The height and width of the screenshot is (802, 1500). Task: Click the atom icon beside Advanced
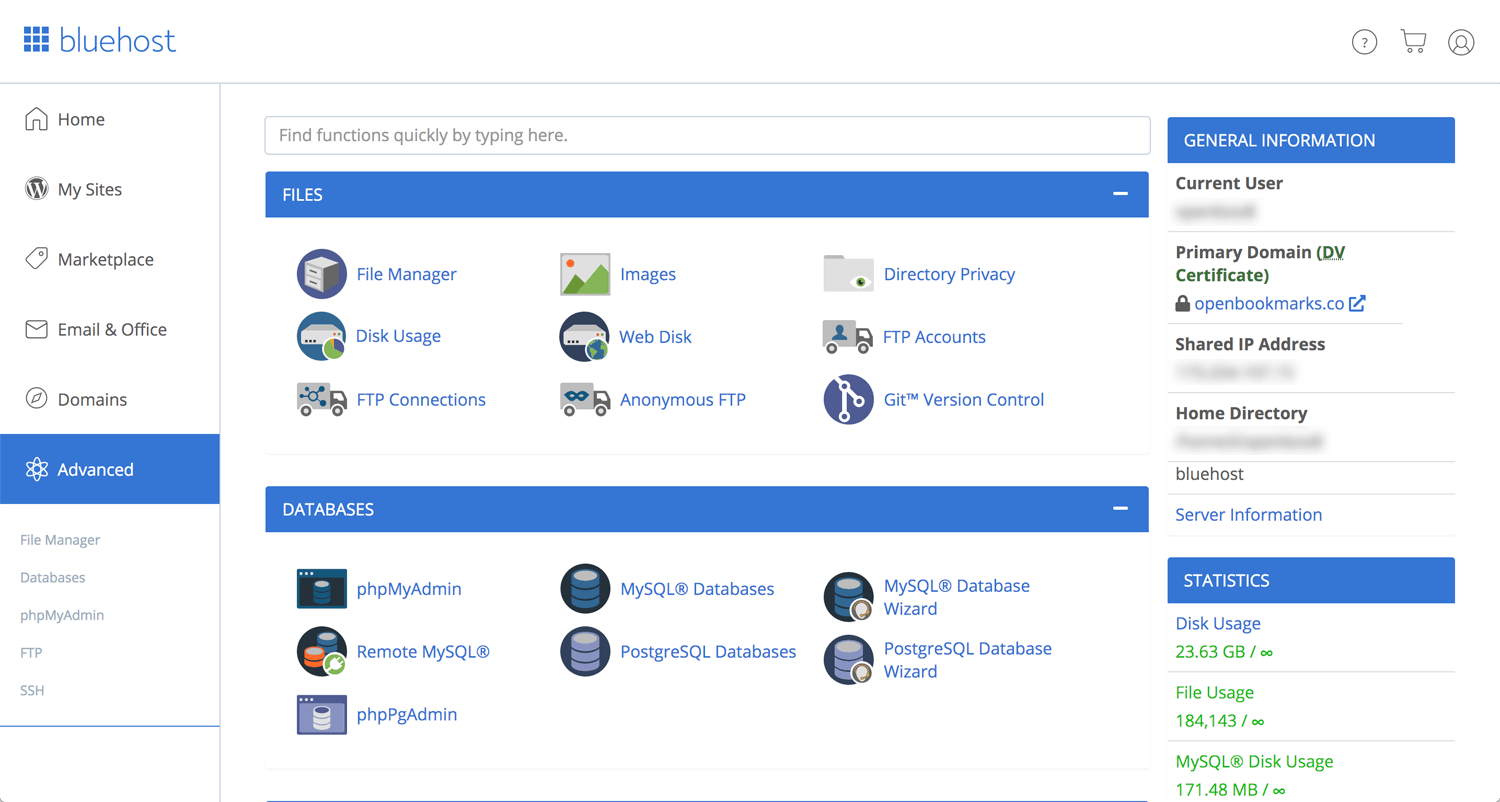(x=36, y=469)
